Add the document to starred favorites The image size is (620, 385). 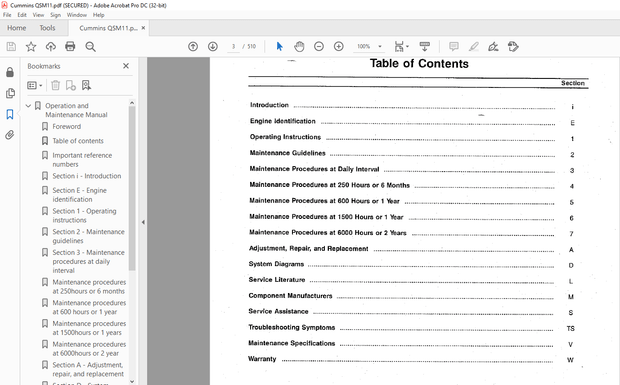click(x=31, y=47)
